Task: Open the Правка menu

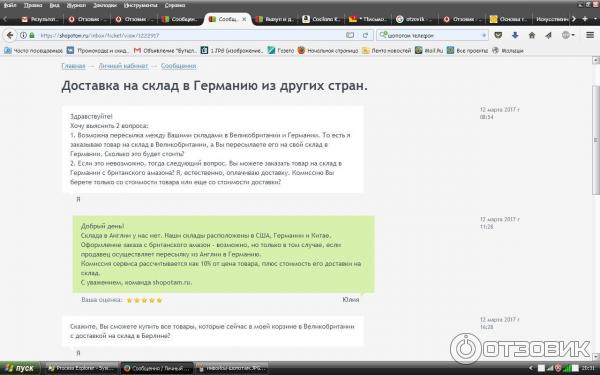Action: pos(33,5)
